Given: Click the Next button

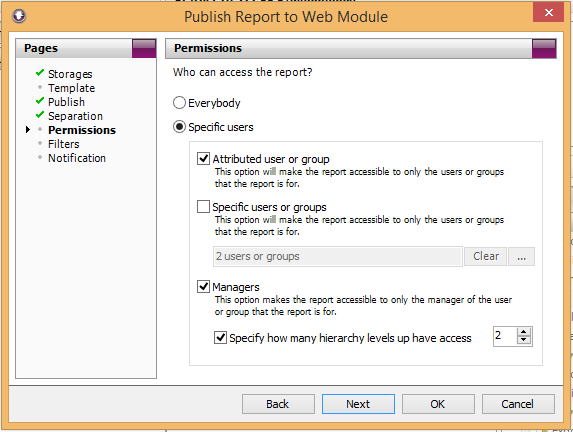Looking at the screenshot, I should coord(358,404).
